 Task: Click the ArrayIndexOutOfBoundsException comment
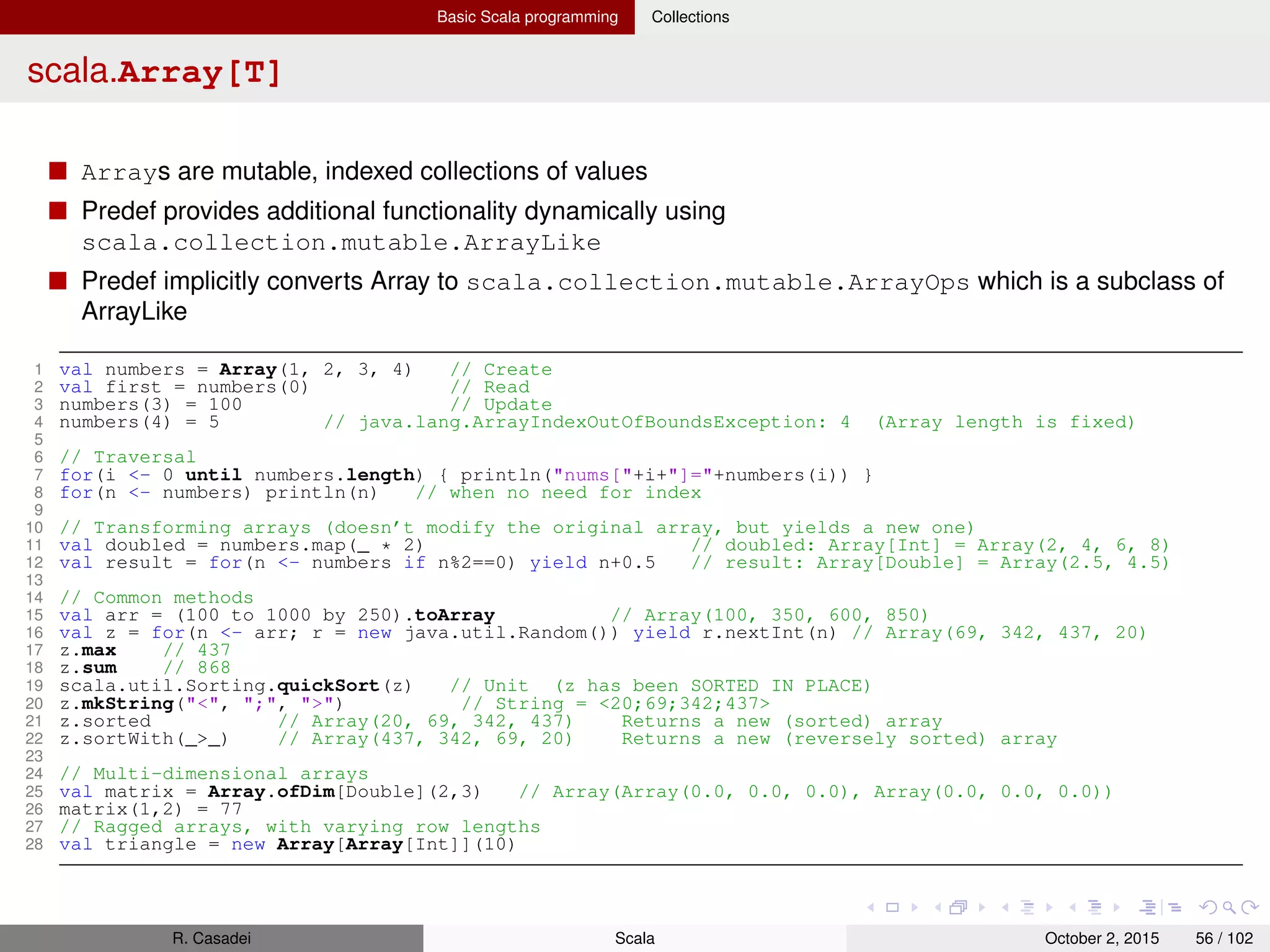pyautogui.click(x=729, y=423)
